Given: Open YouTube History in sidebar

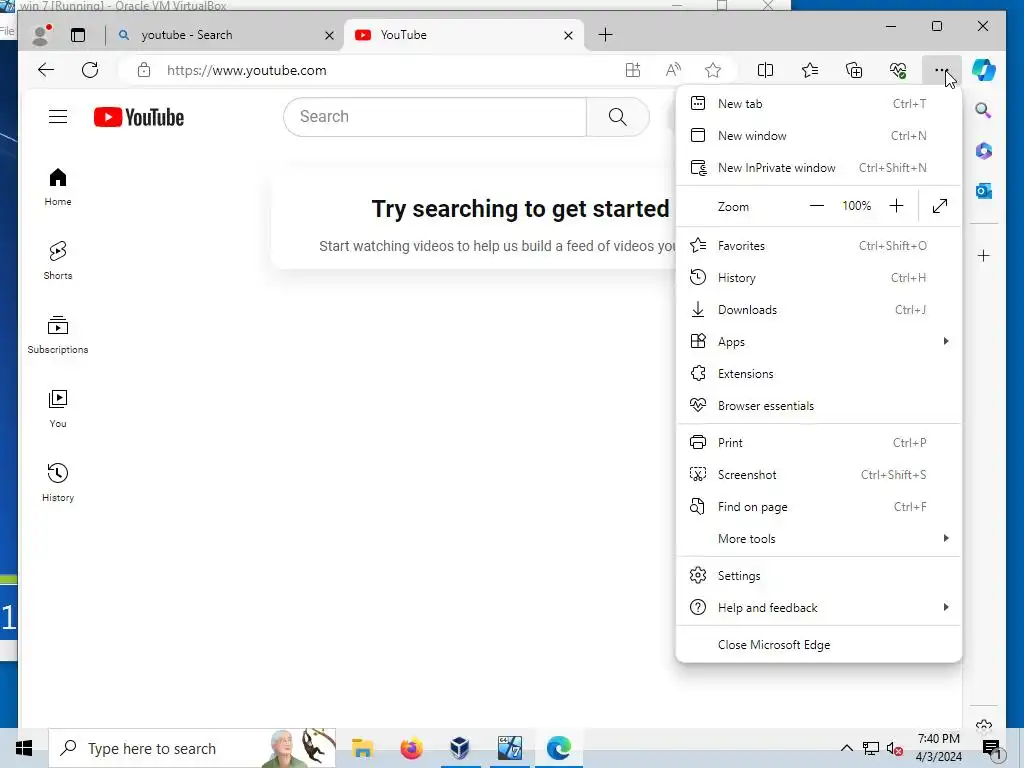Looking at the screenshot, I should [x=58, y=483].
